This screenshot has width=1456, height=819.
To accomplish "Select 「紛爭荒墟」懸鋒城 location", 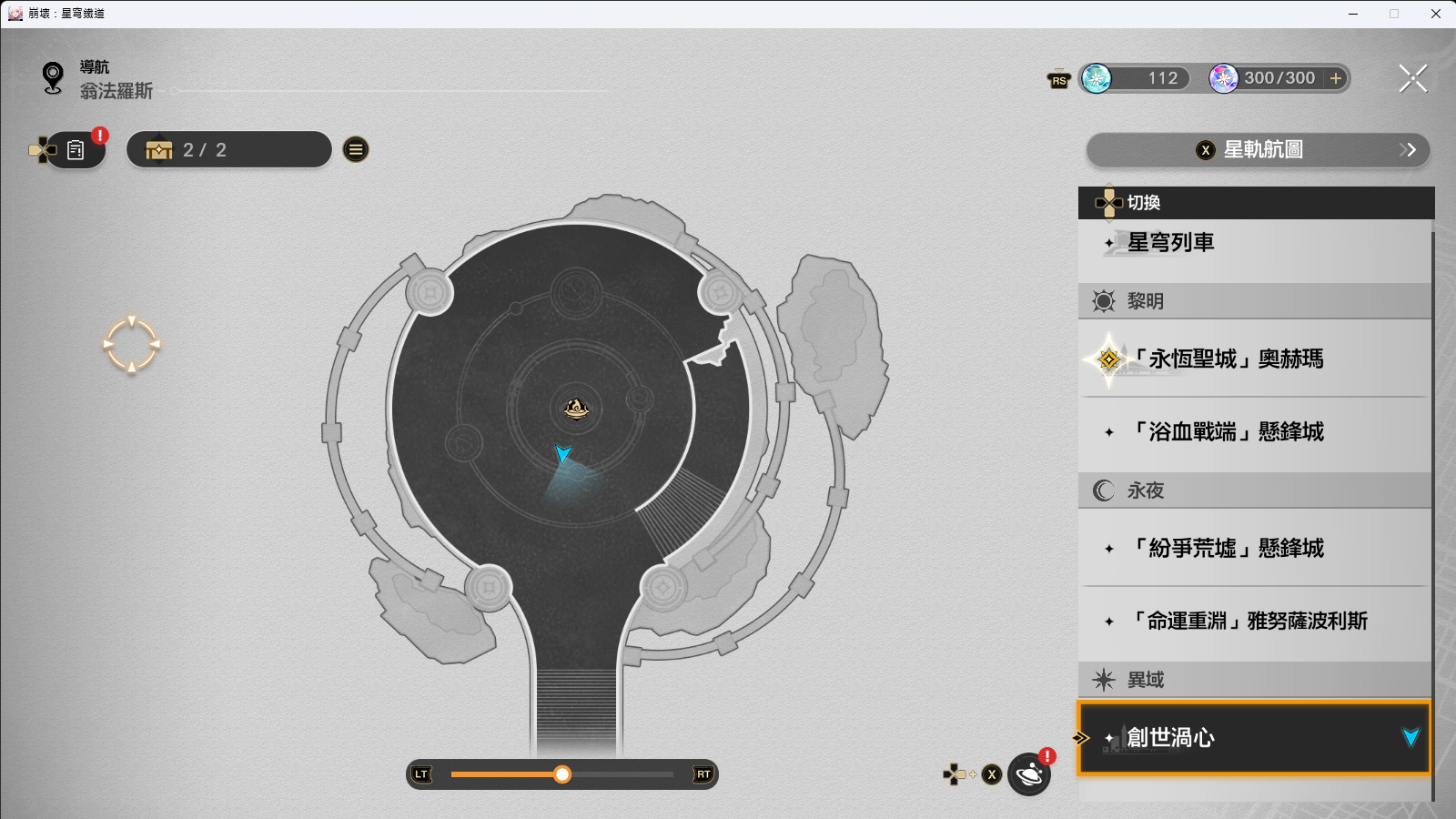I will point(1255,548).
